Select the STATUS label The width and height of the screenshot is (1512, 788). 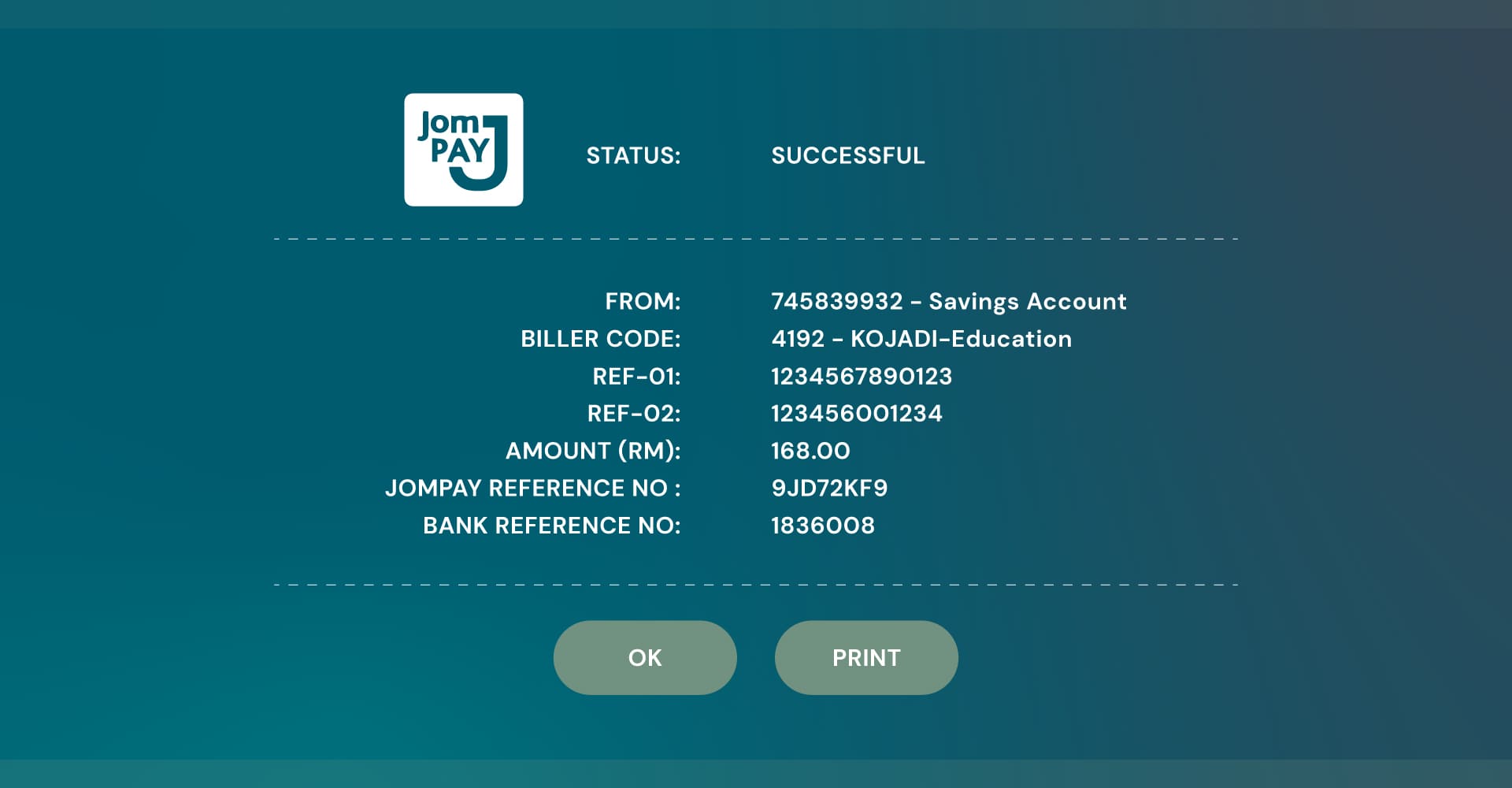click(633, 155)
